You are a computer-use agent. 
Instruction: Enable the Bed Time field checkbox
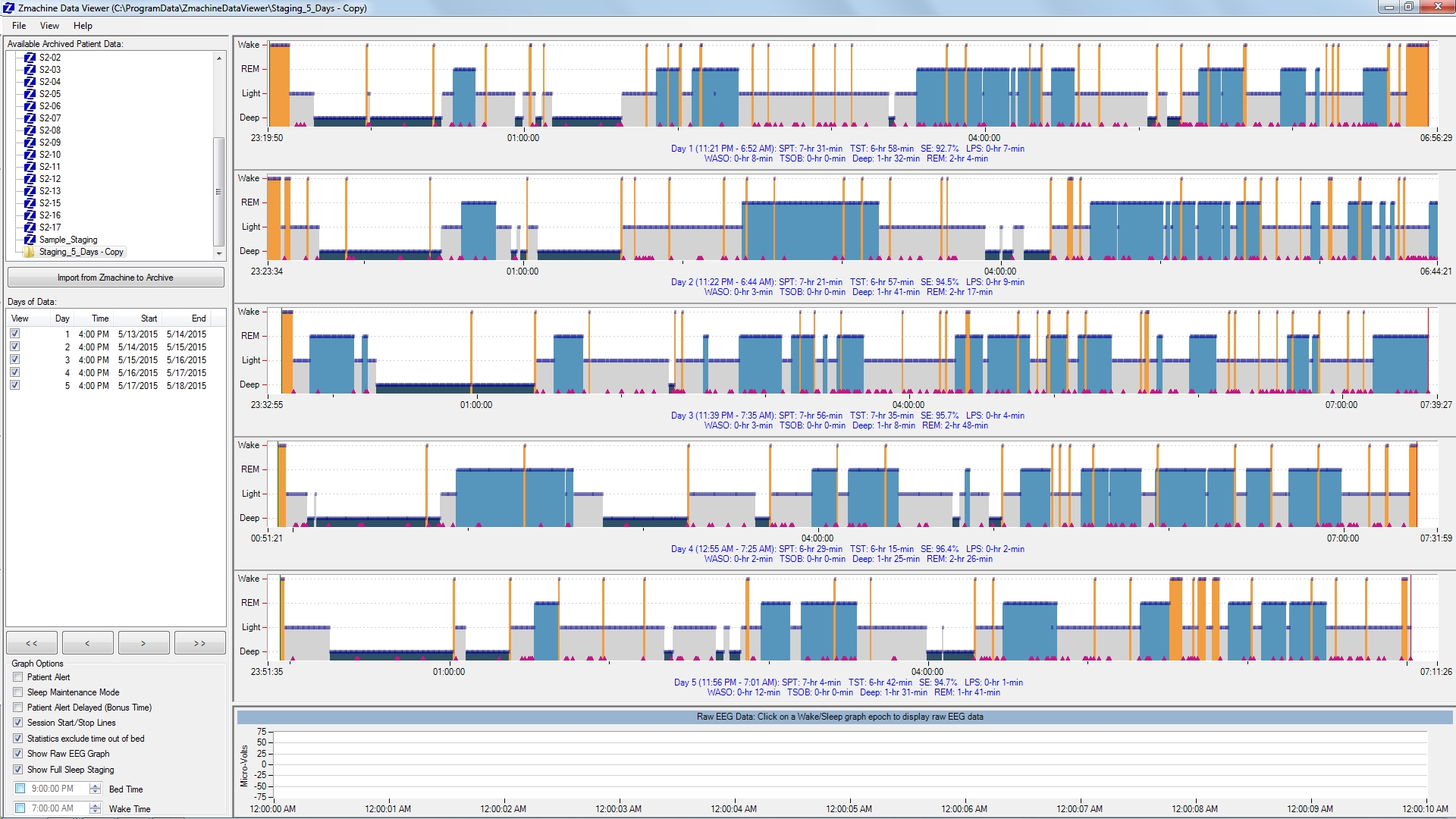[x=20, y=789]
